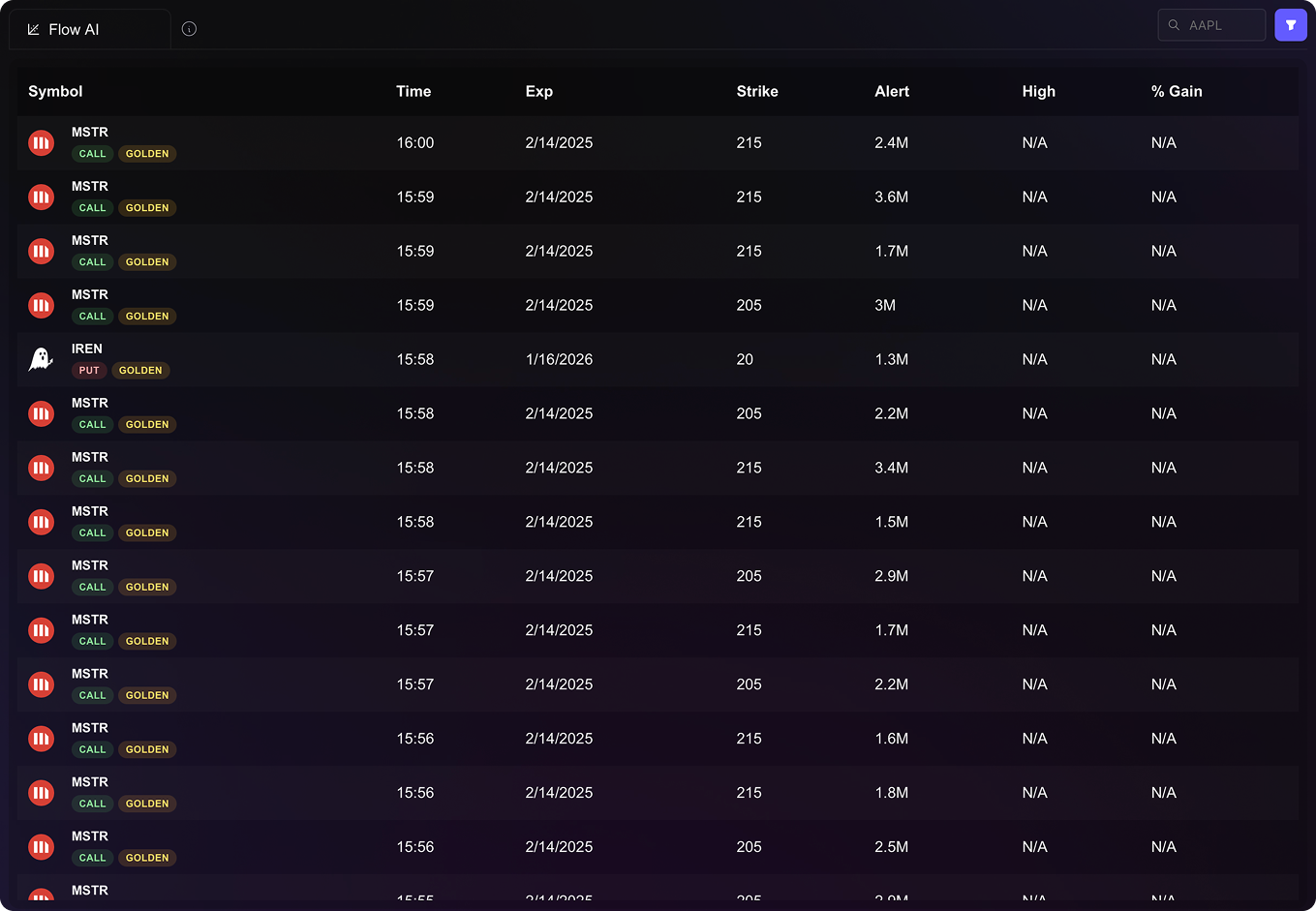Sort by the Symbol column header

pyautogui.click(x=55, y=91)
